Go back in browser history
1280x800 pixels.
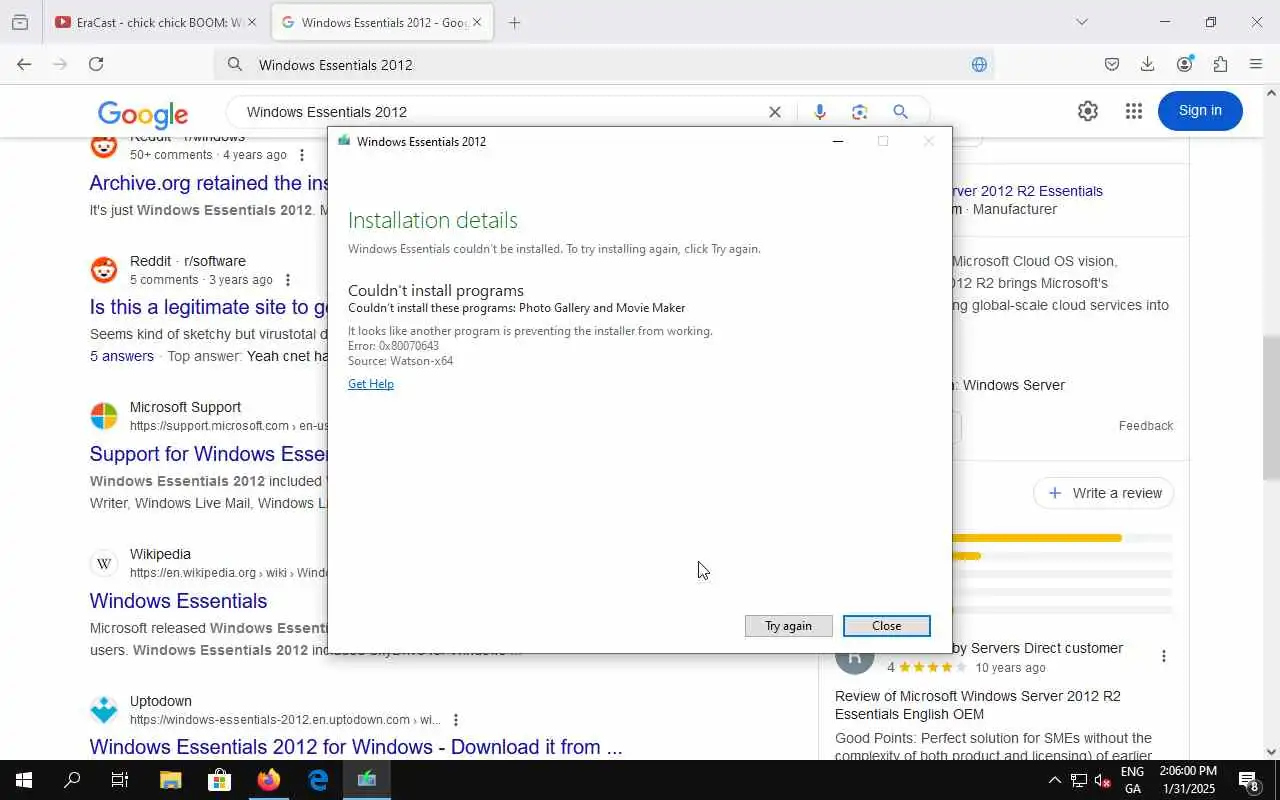[x=24, y=64]
